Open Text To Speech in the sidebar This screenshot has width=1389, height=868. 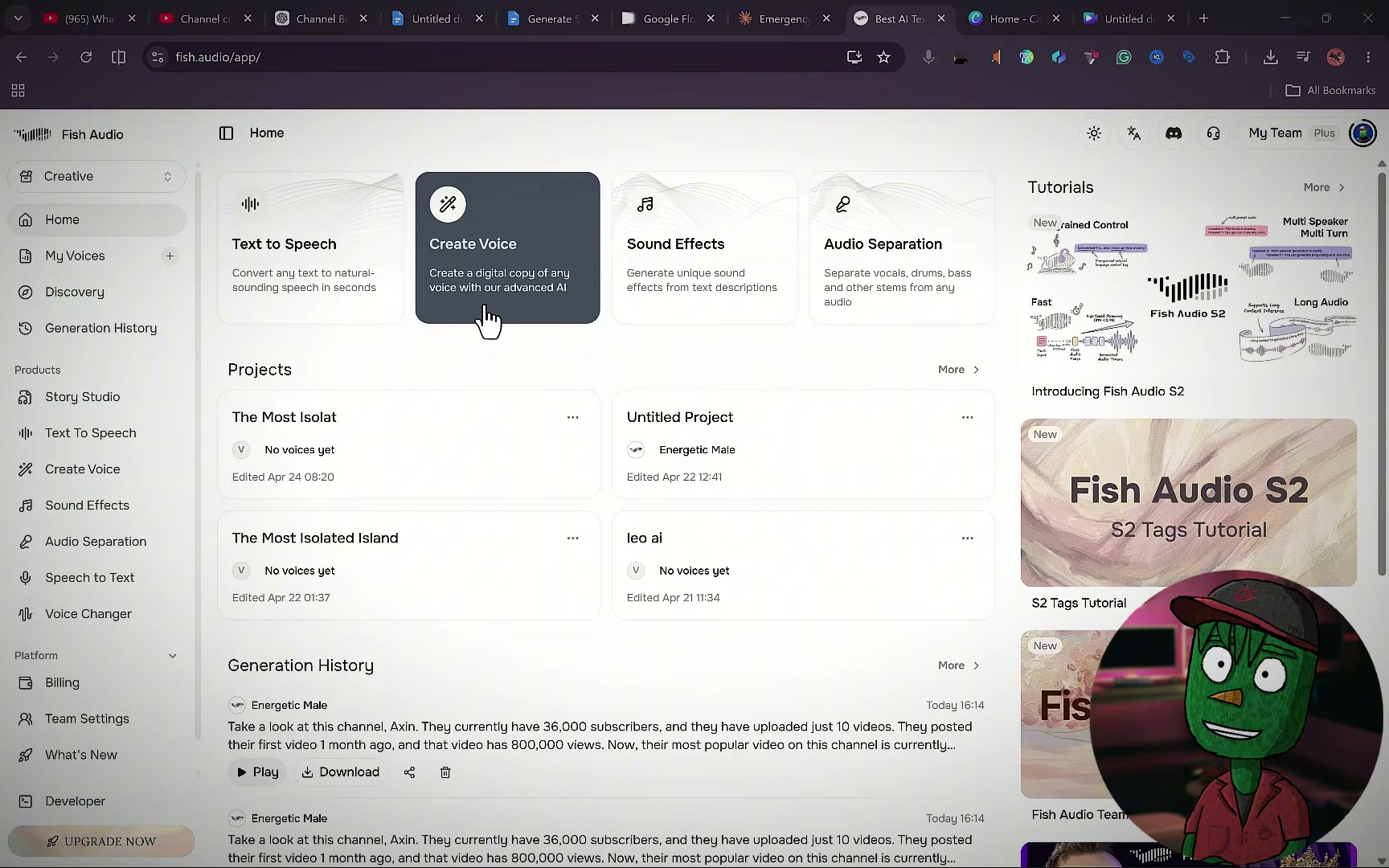click(96, 433)
